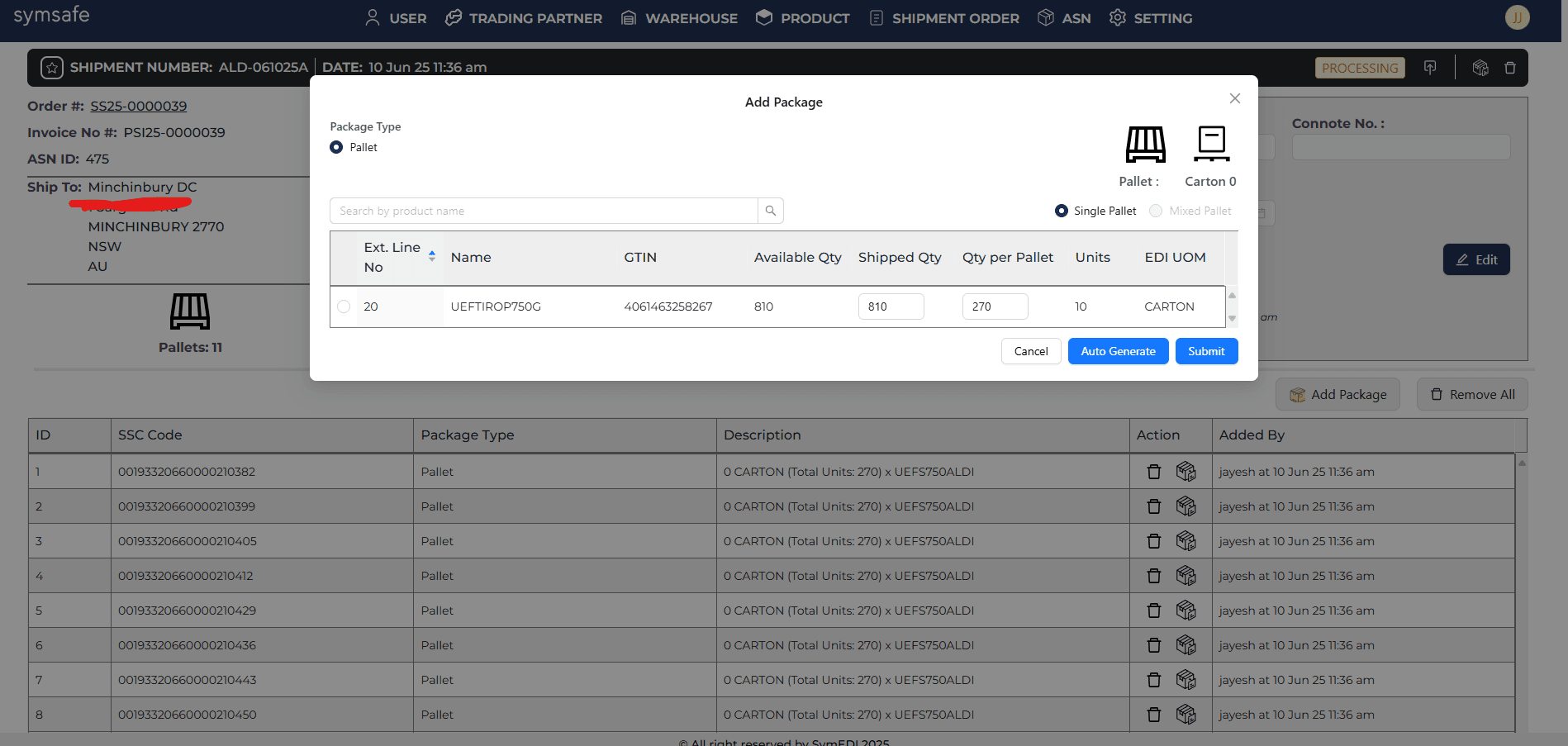This screenshot has height=746, width=1568.
Task: Open the SHIPMENT ORDER menu
Action: (944, 18)
